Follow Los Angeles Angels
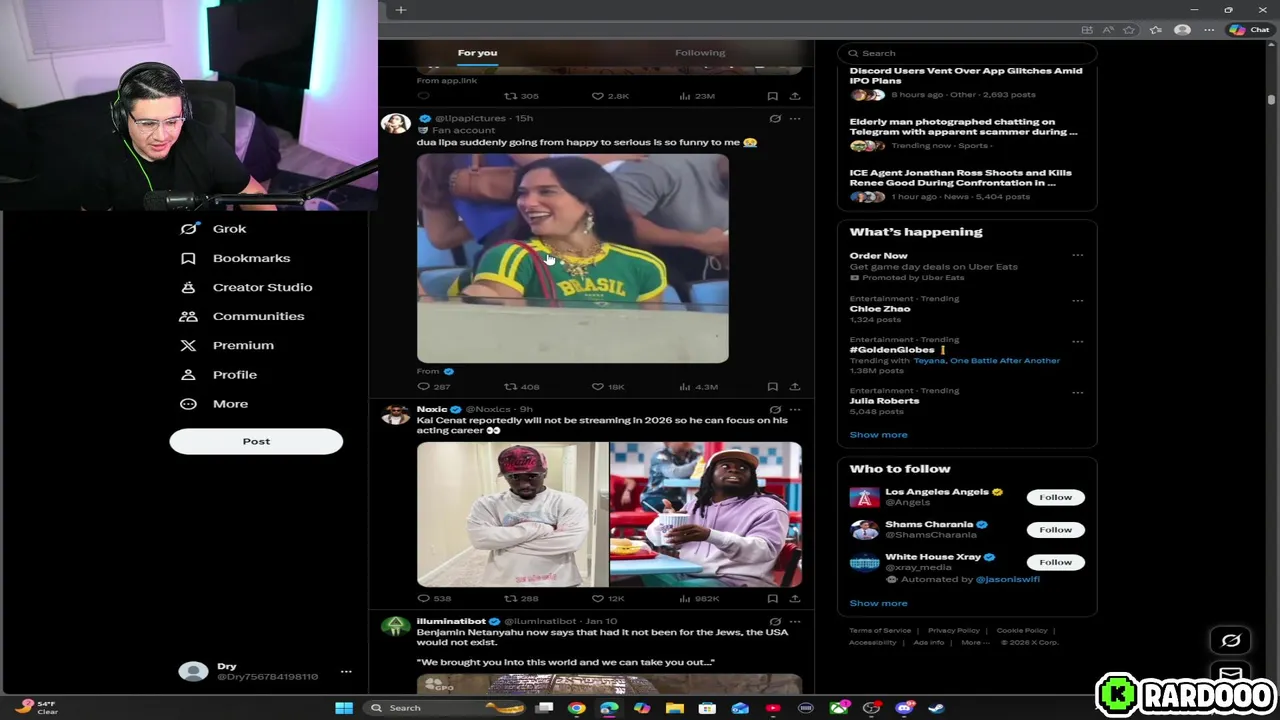 1055,497
